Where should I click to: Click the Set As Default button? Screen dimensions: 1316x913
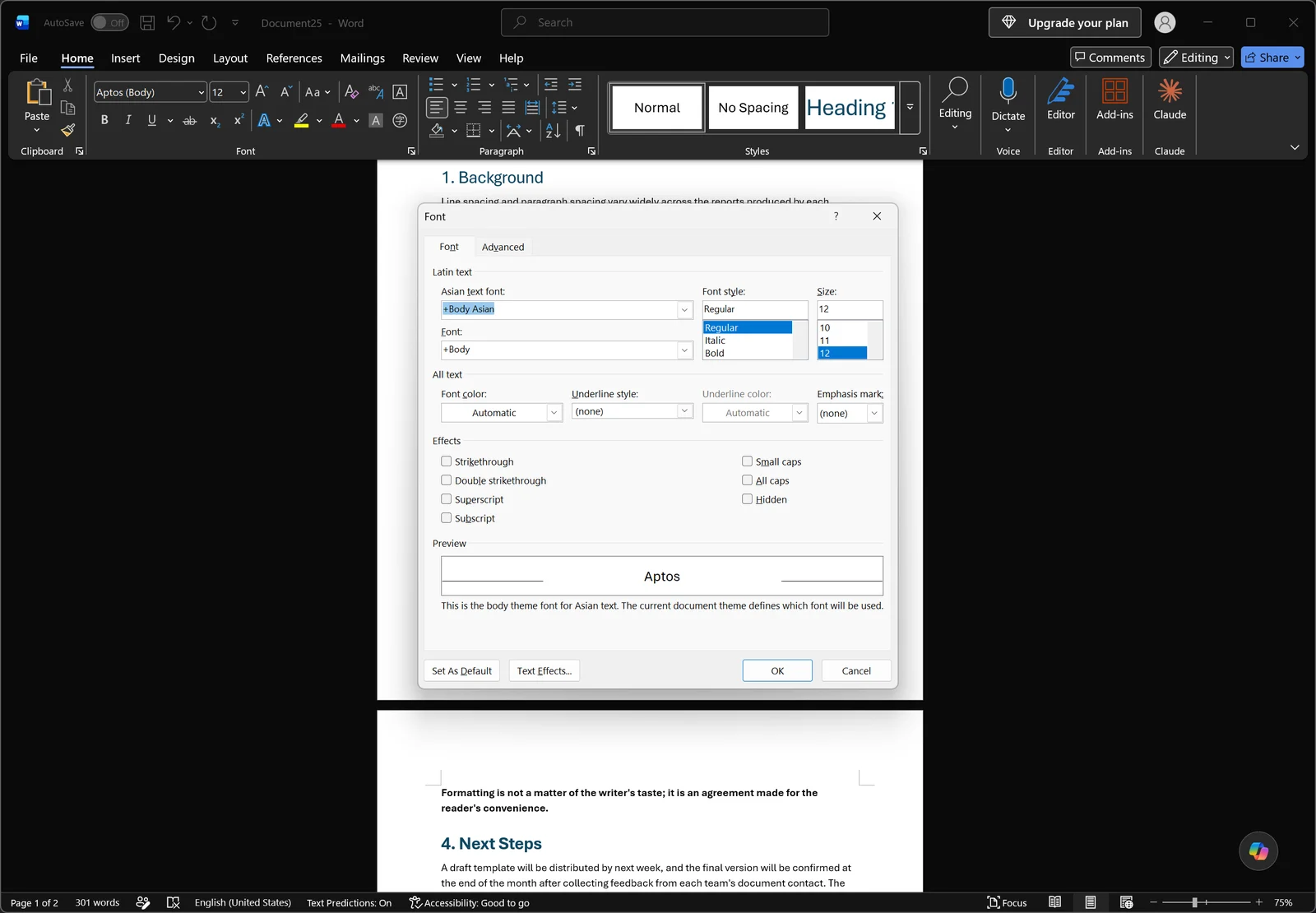pyautogui.click(x=461, y=671)
